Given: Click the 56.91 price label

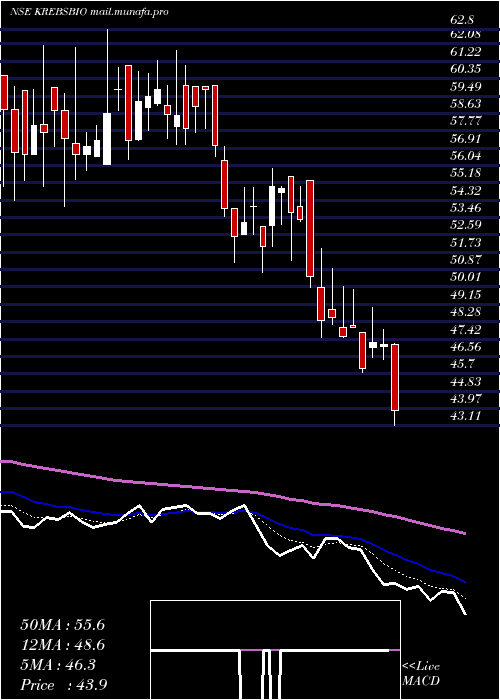Looking at the screenshot, I should coord(466,139).
